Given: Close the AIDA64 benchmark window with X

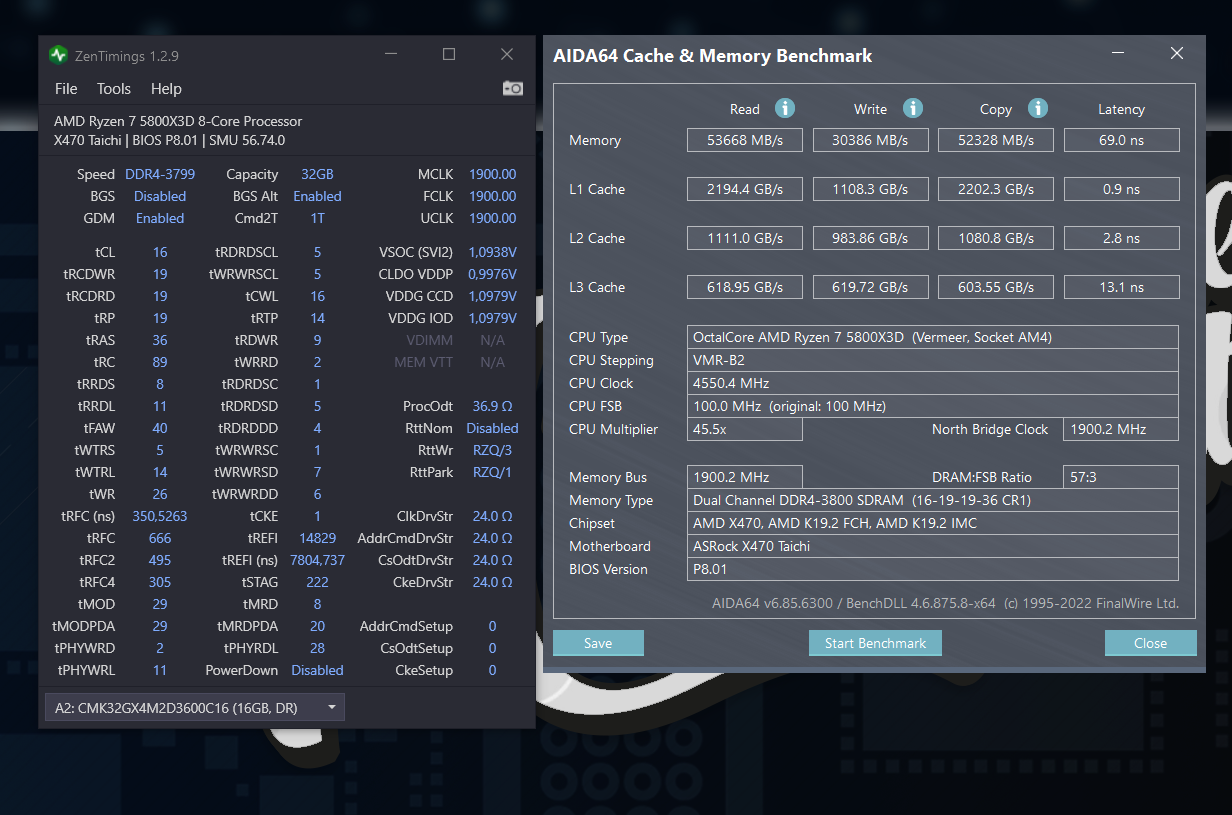Looking at the screenshot, I should [x=1177, y=55].
